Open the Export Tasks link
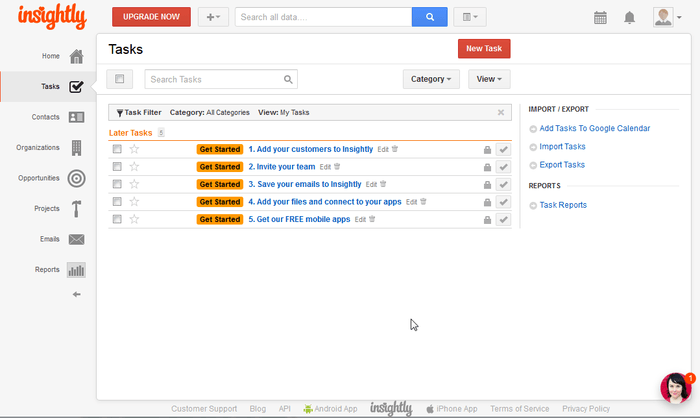700x418 pixels. pos(562,165)
